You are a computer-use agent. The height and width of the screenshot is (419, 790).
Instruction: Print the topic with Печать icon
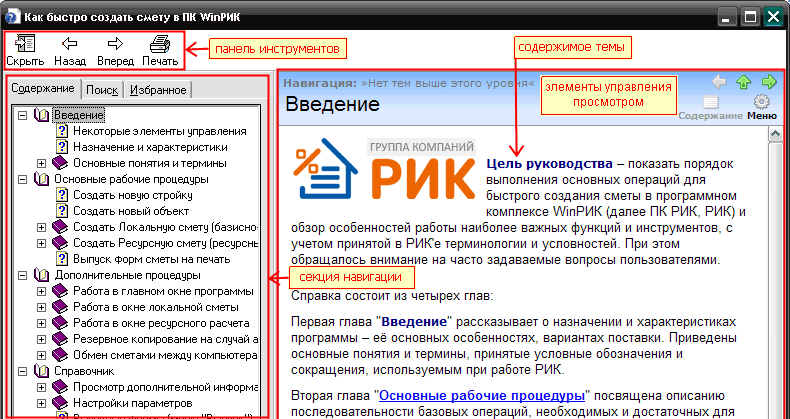tap(160, 44)
